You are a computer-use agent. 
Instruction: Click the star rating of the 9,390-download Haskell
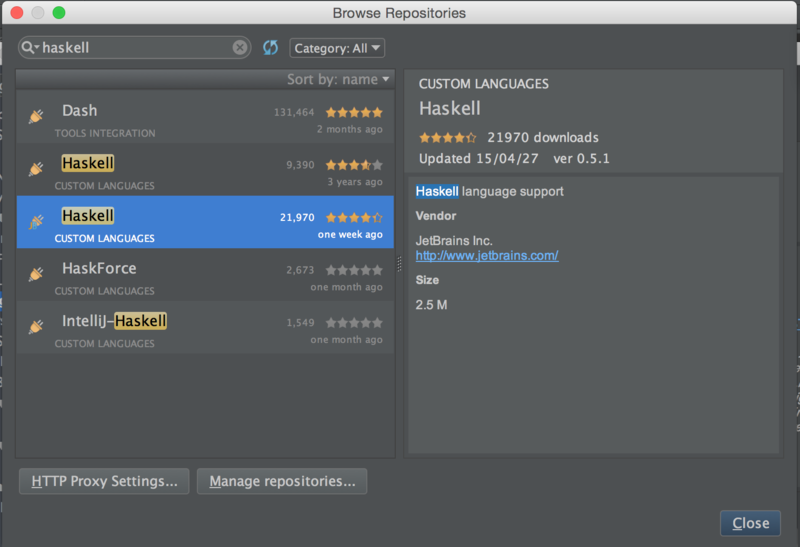(354, 165)
